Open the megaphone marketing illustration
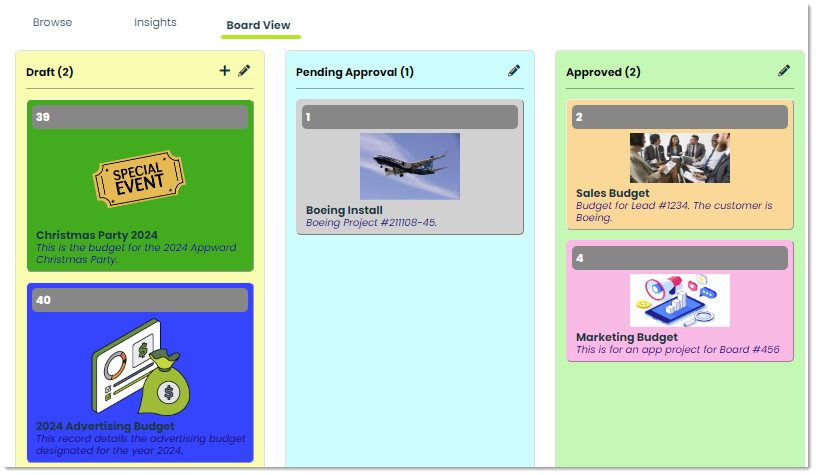Image resolution: width=816 pixels, height=475 pixels. (x=680, y=300)
